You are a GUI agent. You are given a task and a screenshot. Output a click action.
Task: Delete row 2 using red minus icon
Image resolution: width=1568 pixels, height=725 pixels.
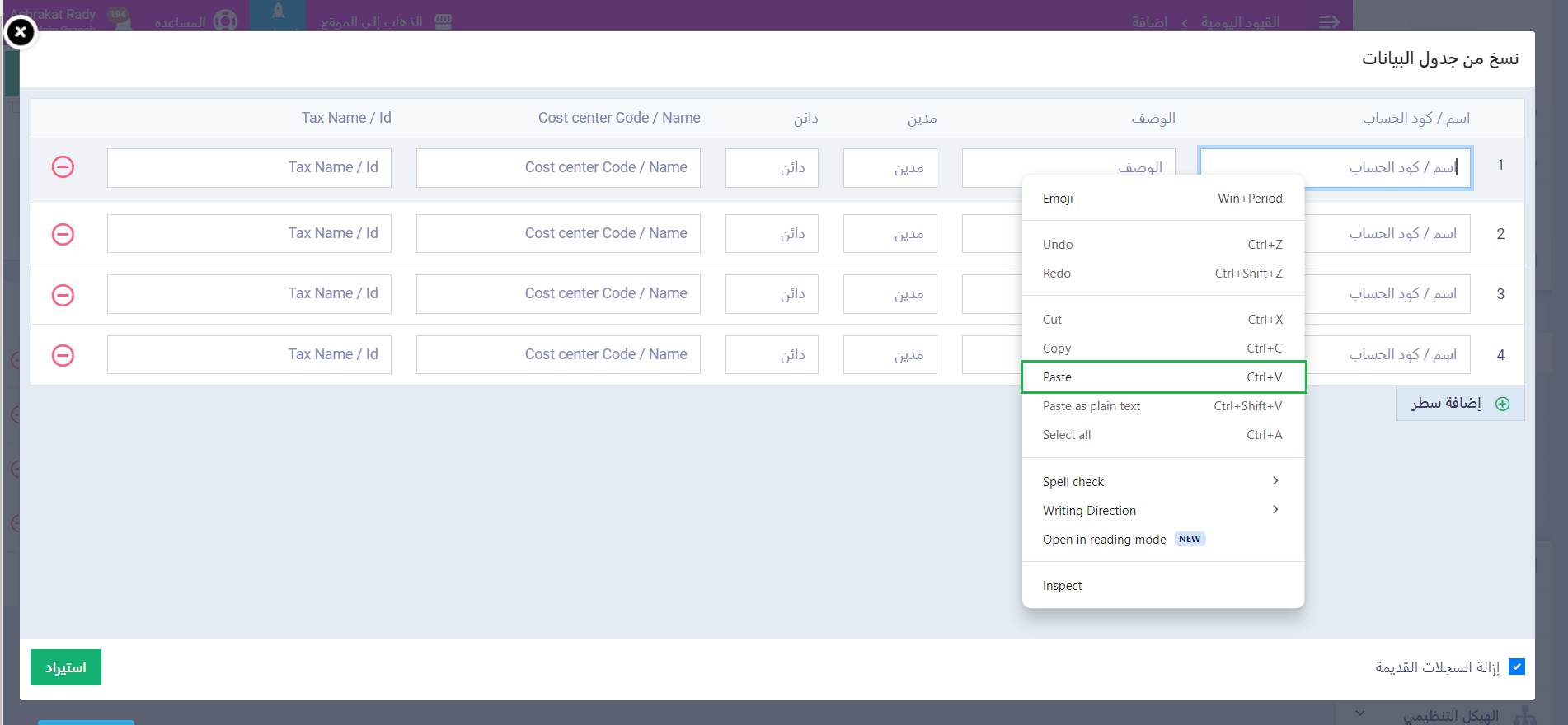(63, 234)
